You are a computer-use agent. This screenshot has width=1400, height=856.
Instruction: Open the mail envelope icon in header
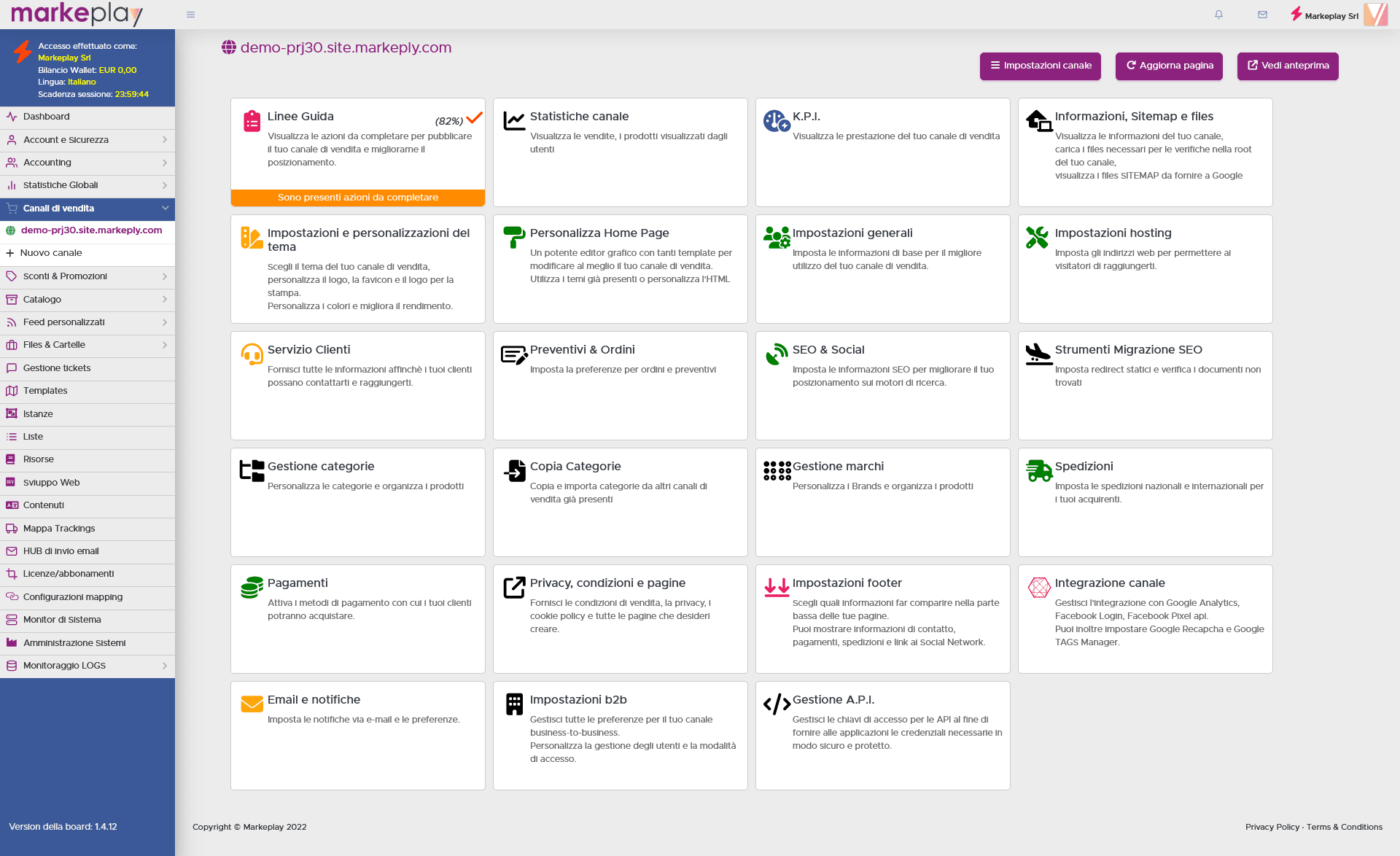point(1262,15)
